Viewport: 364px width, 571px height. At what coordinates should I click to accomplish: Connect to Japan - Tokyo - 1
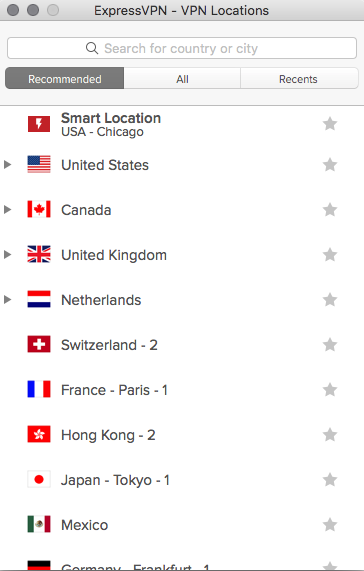(182, 480)
